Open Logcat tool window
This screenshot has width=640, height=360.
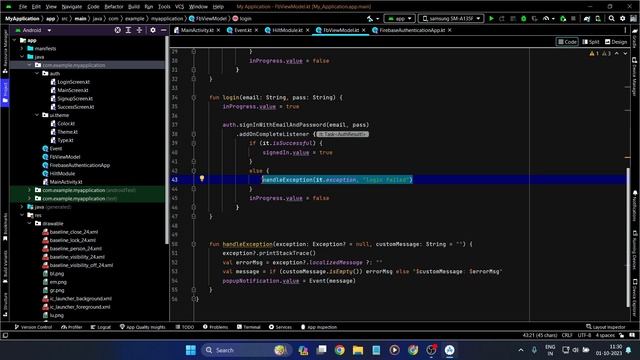coord(101,327)
